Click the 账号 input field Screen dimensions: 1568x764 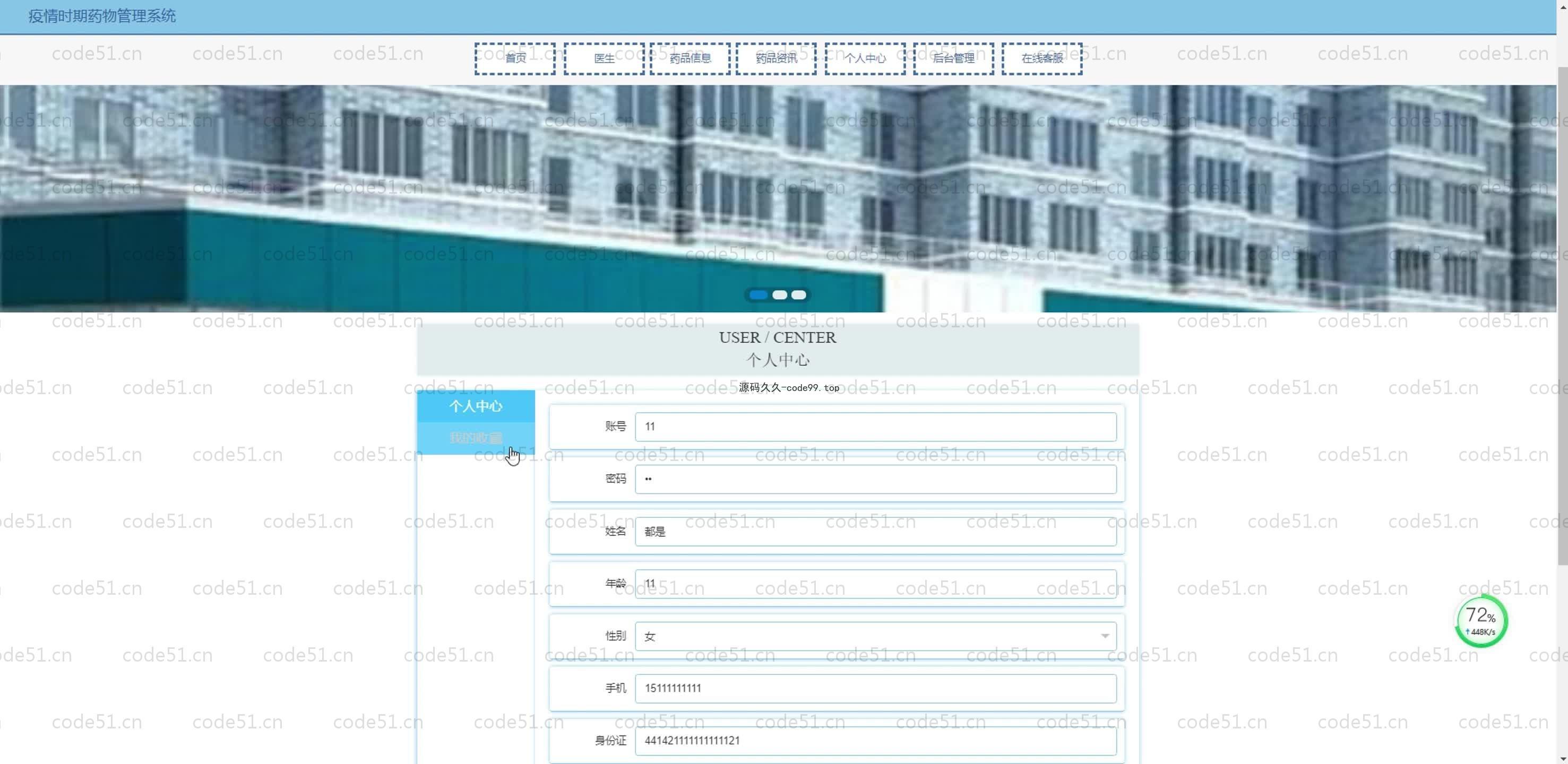tap(876, 427)
